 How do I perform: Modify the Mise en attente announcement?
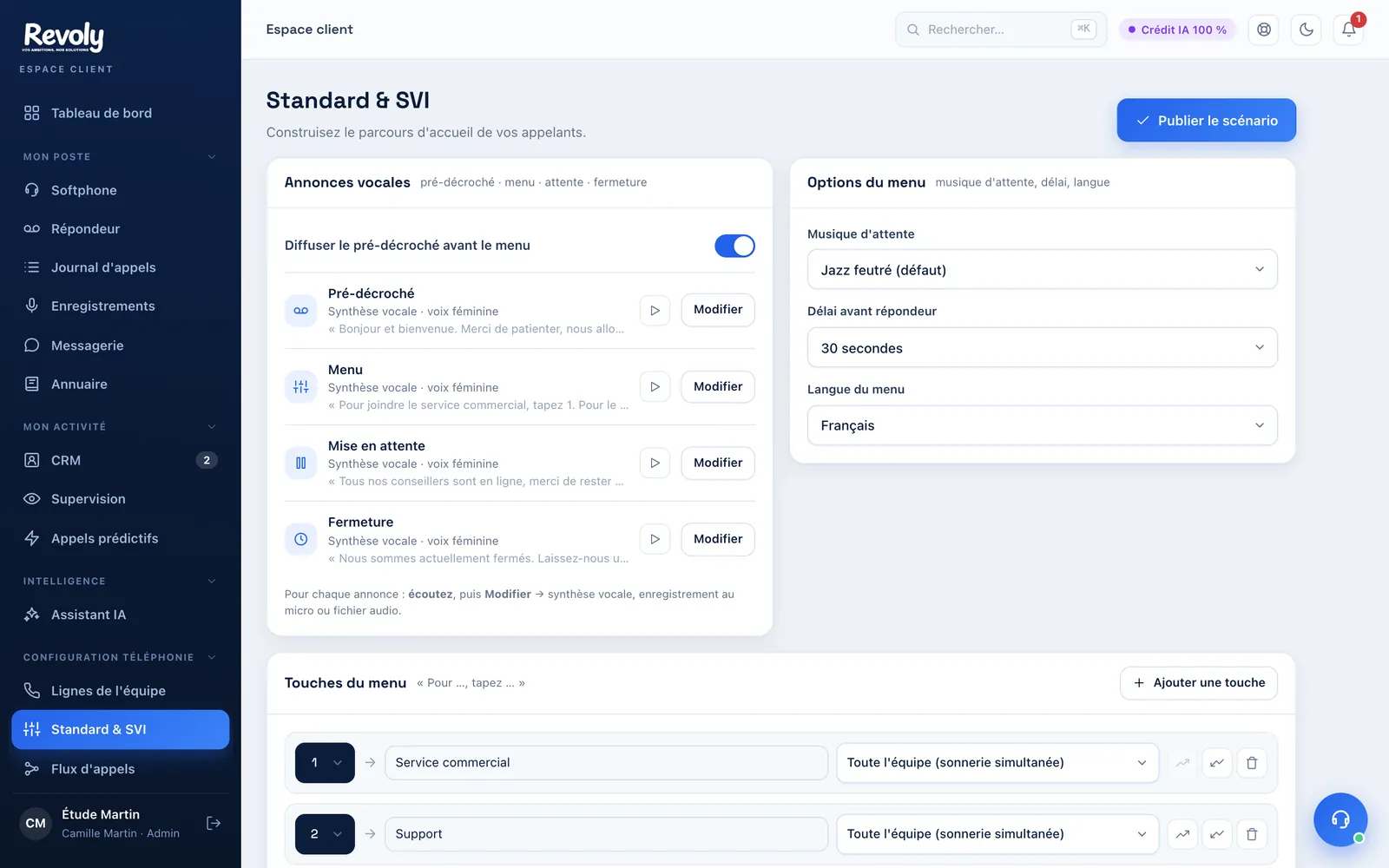point(718,463)
